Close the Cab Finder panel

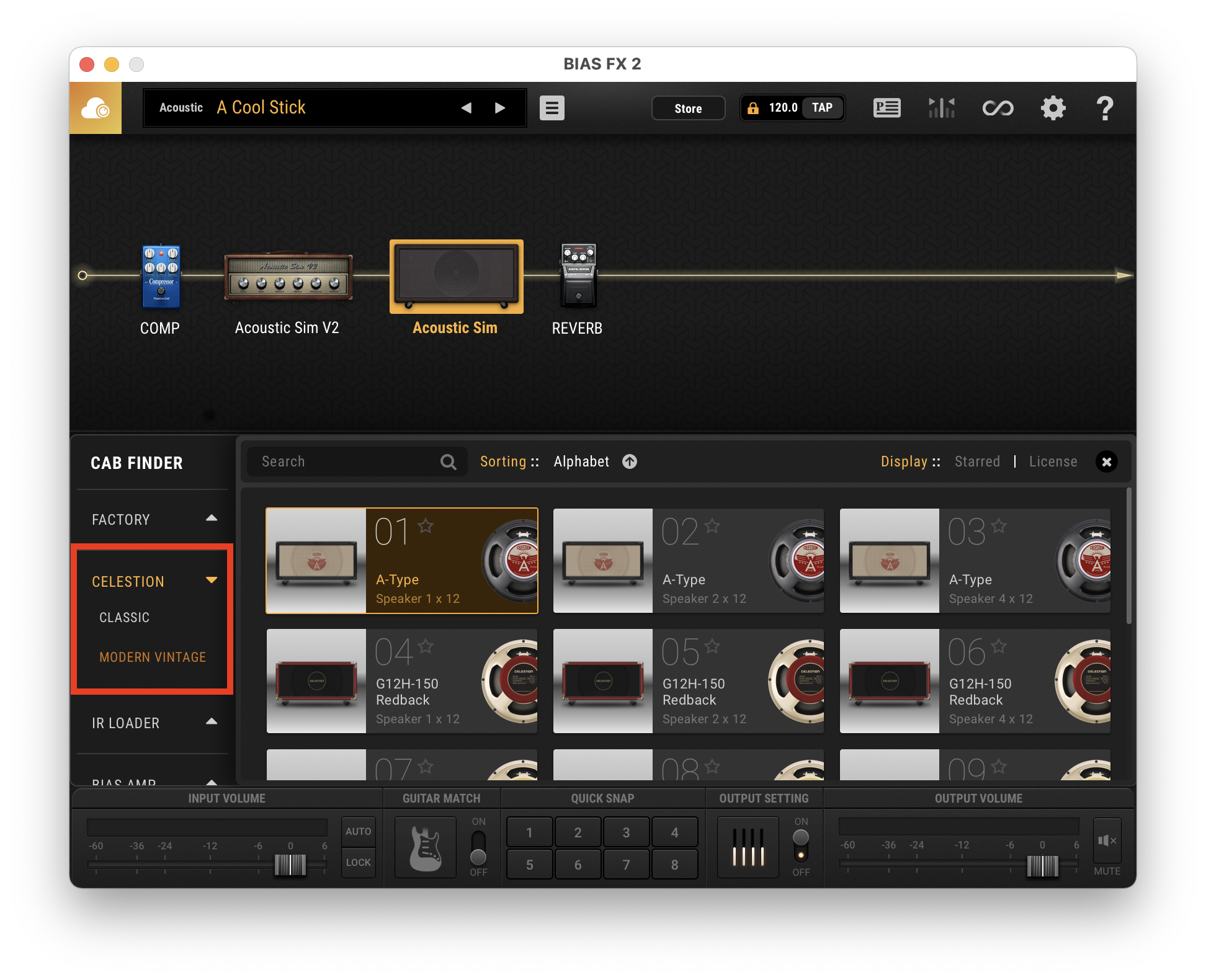[x=1106, y=461]
